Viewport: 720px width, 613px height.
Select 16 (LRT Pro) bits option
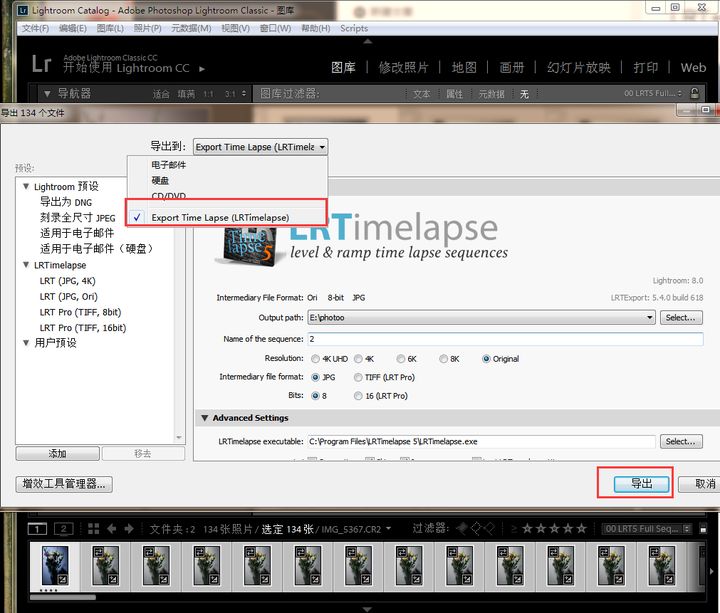[358, 396]
